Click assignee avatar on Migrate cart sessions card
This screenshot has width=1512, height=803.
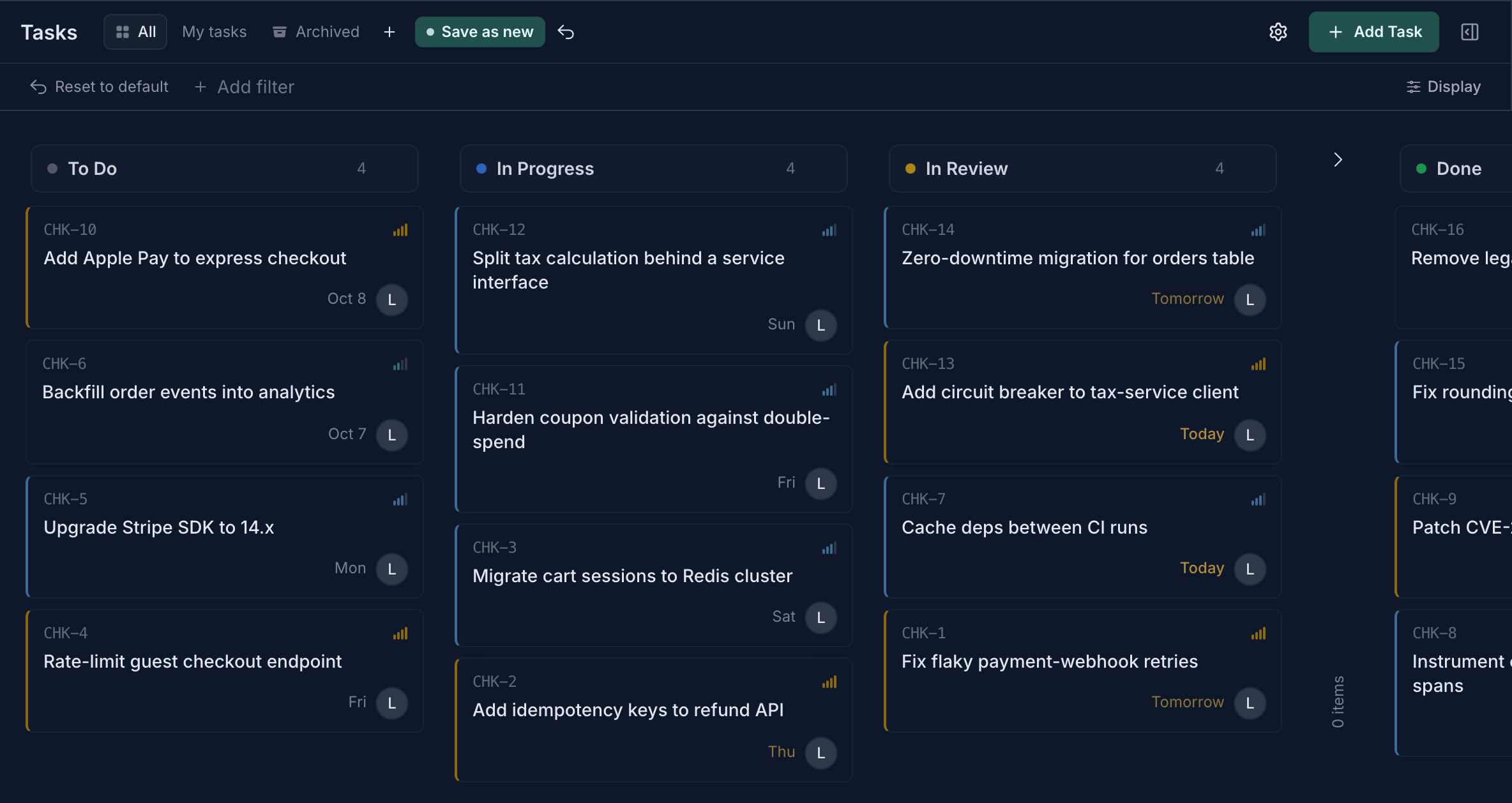[821, 618]
